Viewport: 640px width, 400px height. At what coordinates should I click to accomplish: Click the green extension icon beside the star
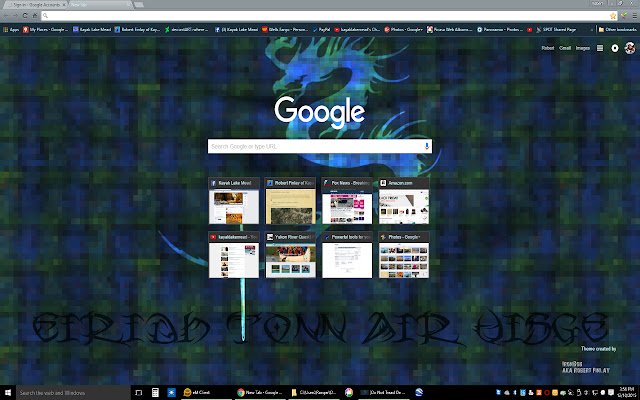[624, 16]
